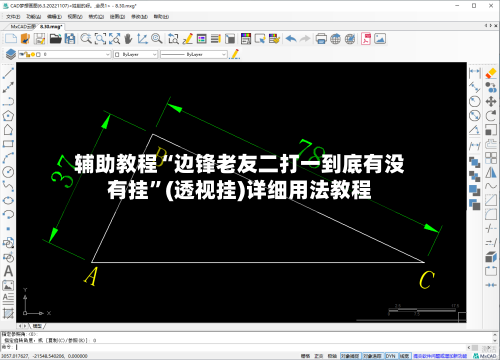Print the drawing with the printer icon
Image resolution: width=500 pixels, height=360 pixels.
pyautogui.click(x=321, y=39)
